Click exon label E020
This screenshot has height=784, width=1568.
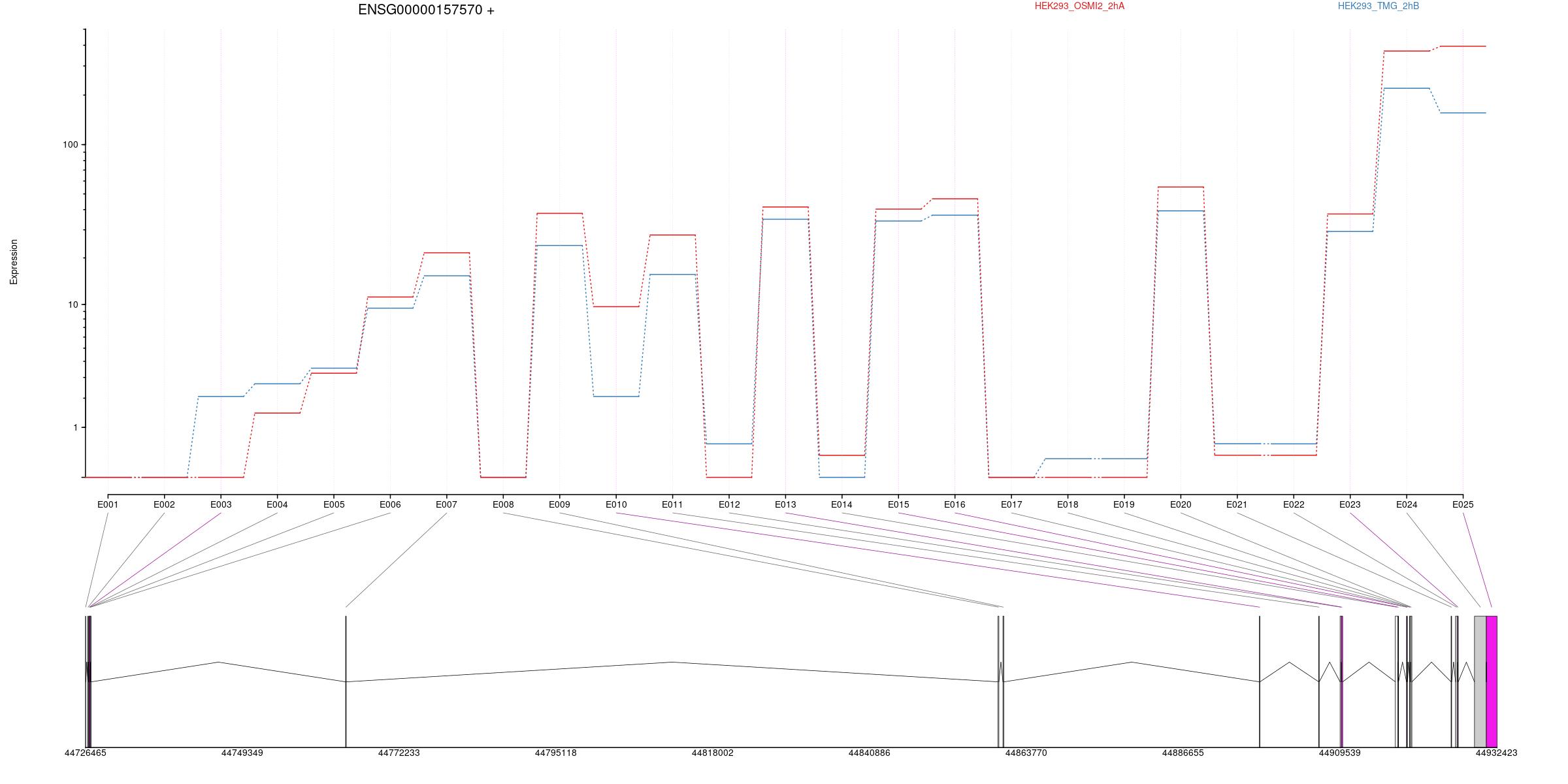pos(1181,504)
